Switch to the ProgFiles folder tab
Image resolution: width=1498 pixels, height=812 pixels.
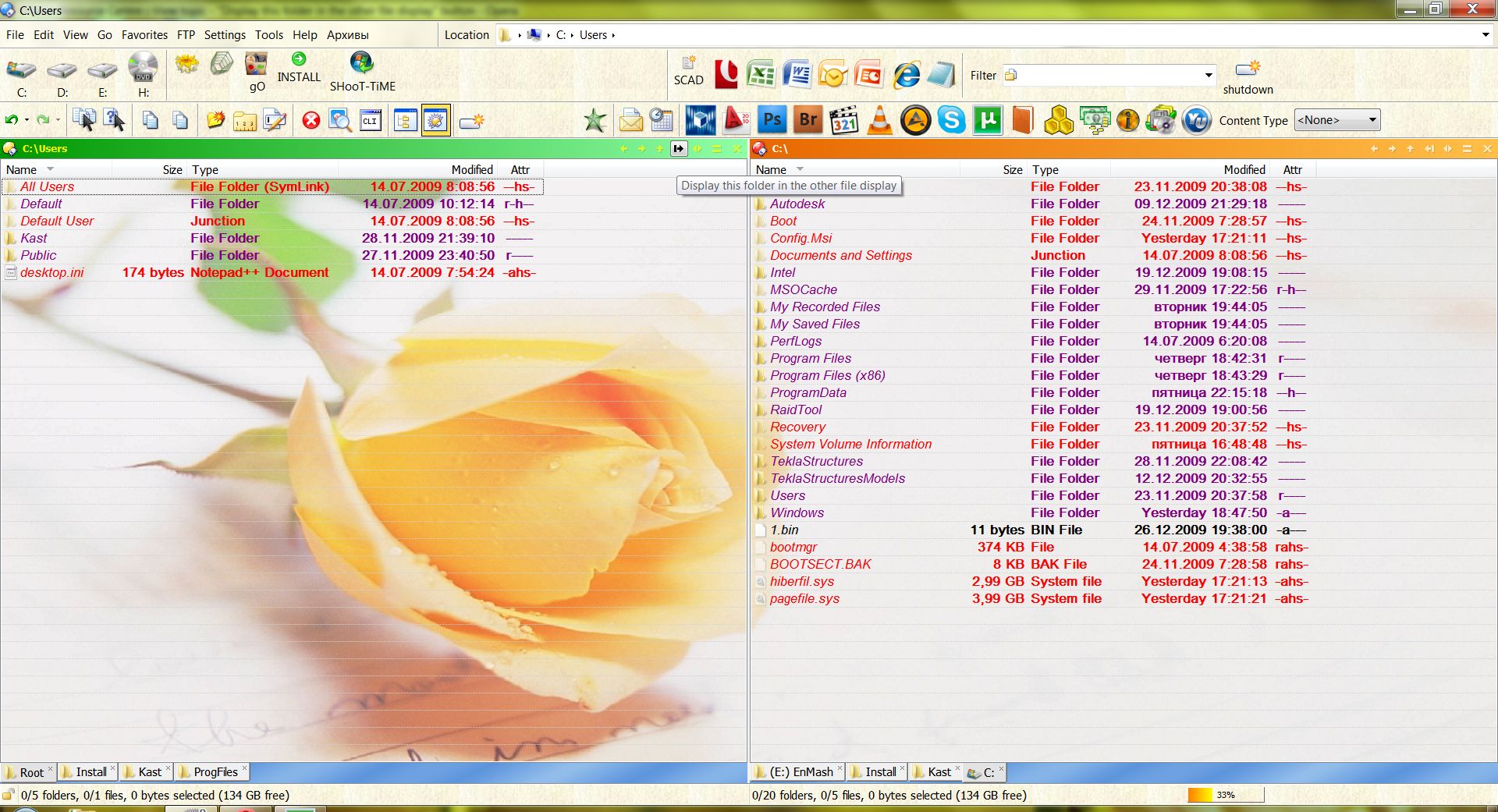click(215, 772)
